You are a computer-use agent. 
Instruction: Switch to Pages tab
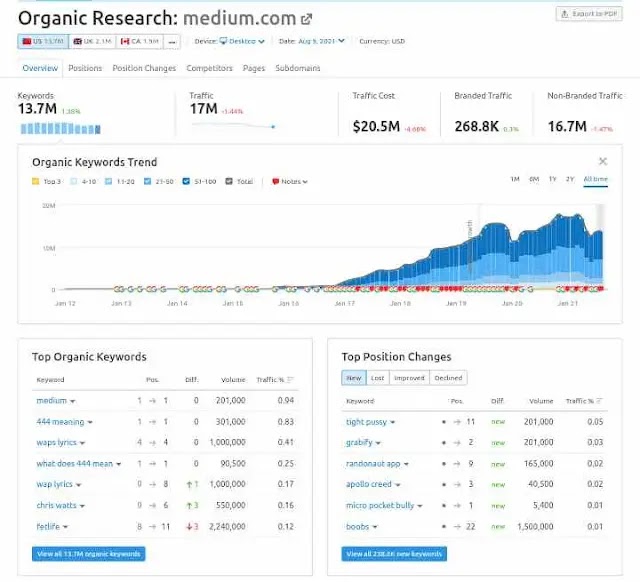254,68
